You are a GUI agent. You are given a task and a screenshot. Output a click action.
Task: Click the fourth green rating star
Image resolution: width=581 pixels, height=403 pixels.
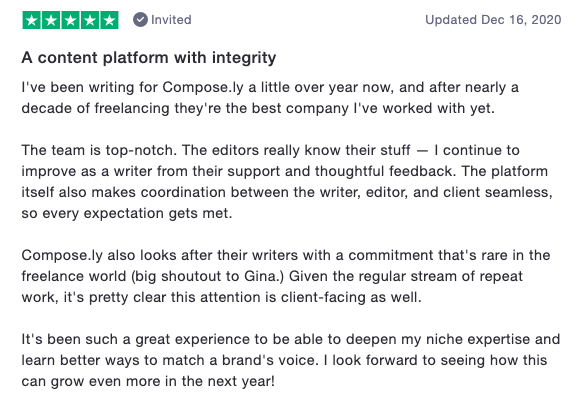click(90, 20)
